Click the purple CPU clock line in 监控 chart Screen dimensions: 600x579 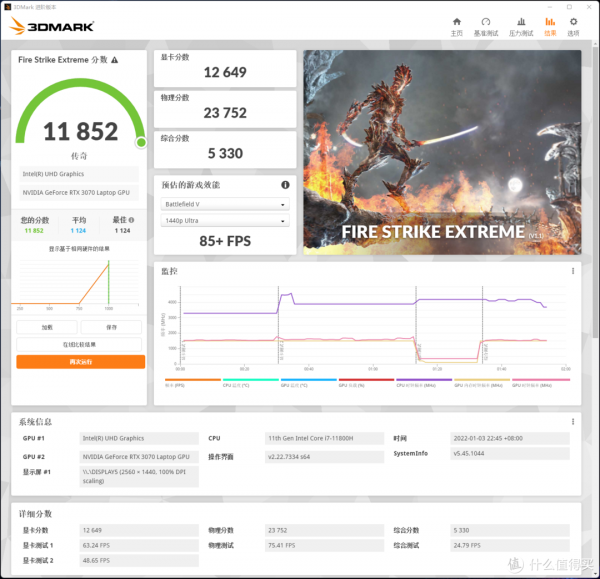tap(352, 304)
